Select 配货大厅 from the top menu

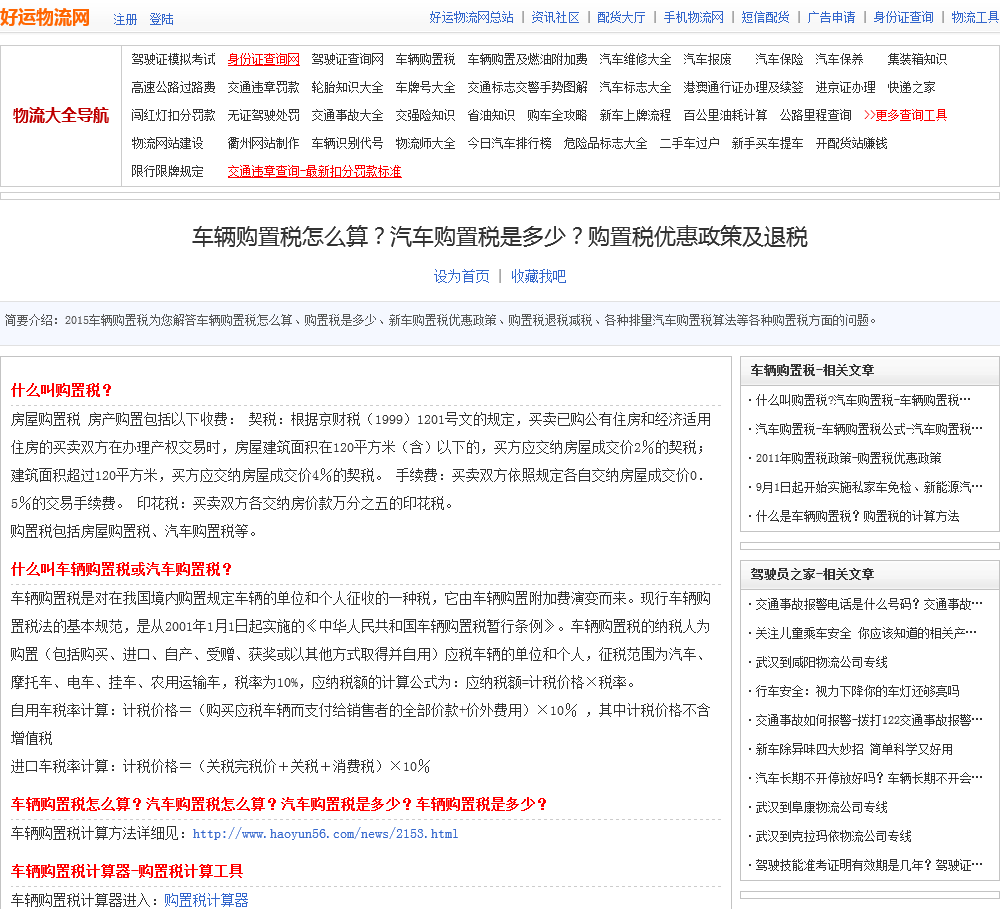pyautogui.click(x=621, y=17)
